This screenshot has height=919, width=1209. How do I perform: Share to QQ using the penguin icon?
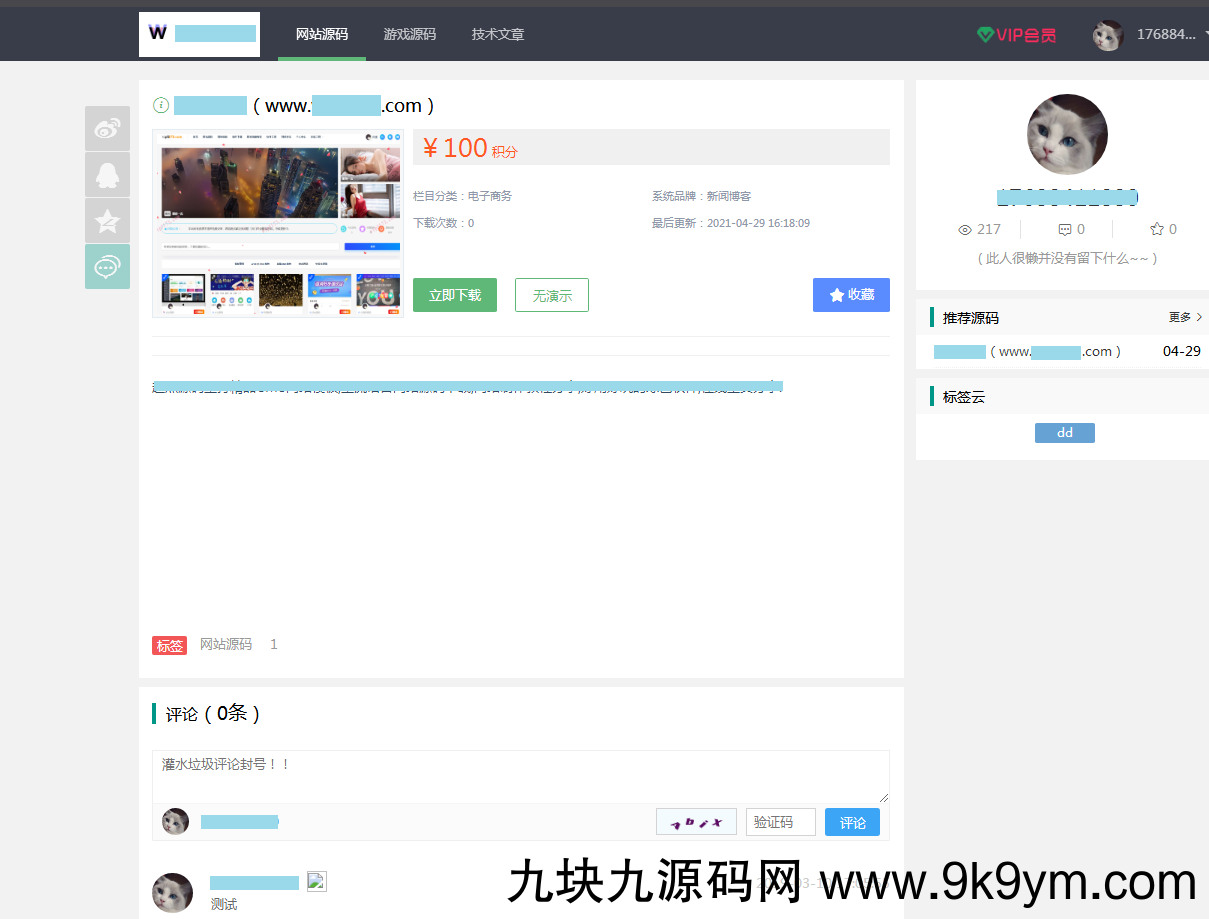point(107,174)
